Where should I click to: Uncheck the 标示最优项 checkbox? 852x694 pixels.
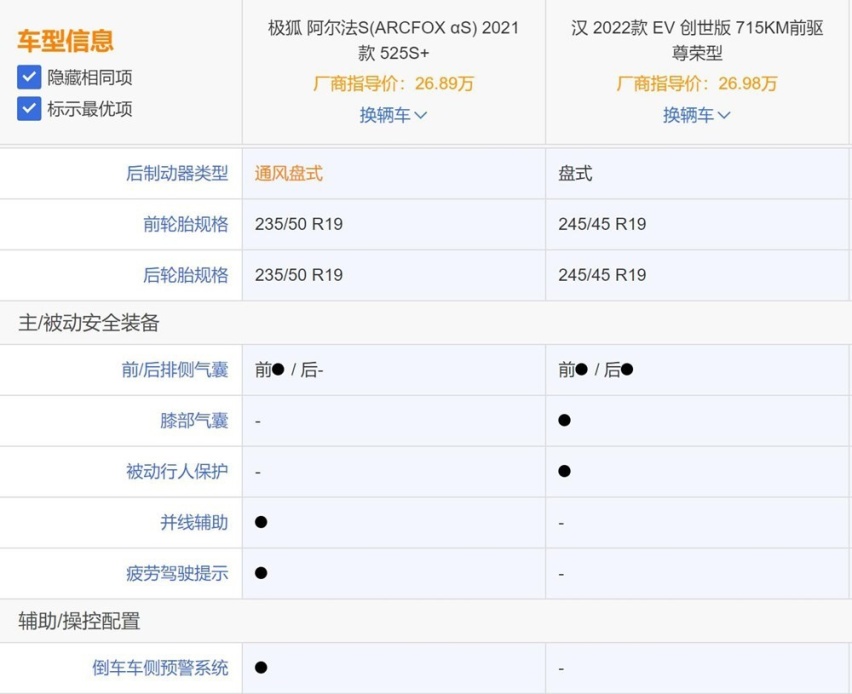click(x=29, y=109)
